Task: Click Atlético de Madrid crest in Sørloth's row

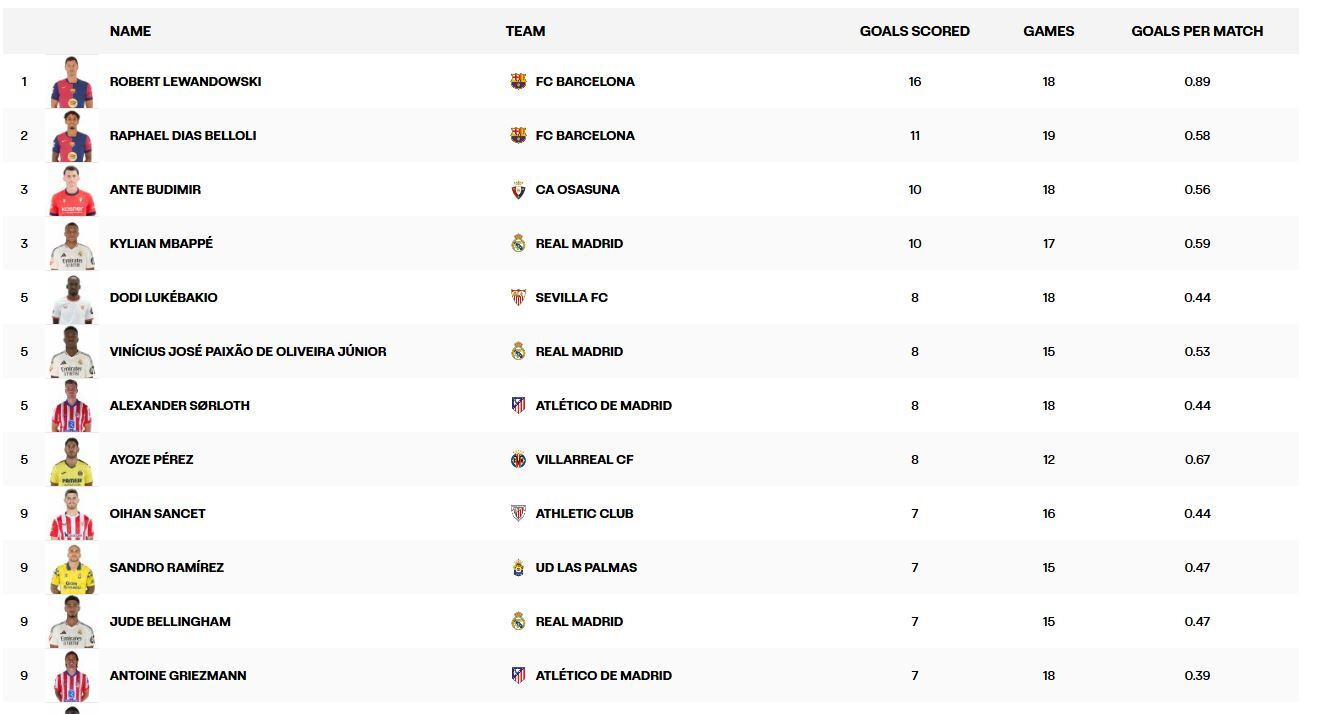Action: pyautogui.click(x=518, y=406)
